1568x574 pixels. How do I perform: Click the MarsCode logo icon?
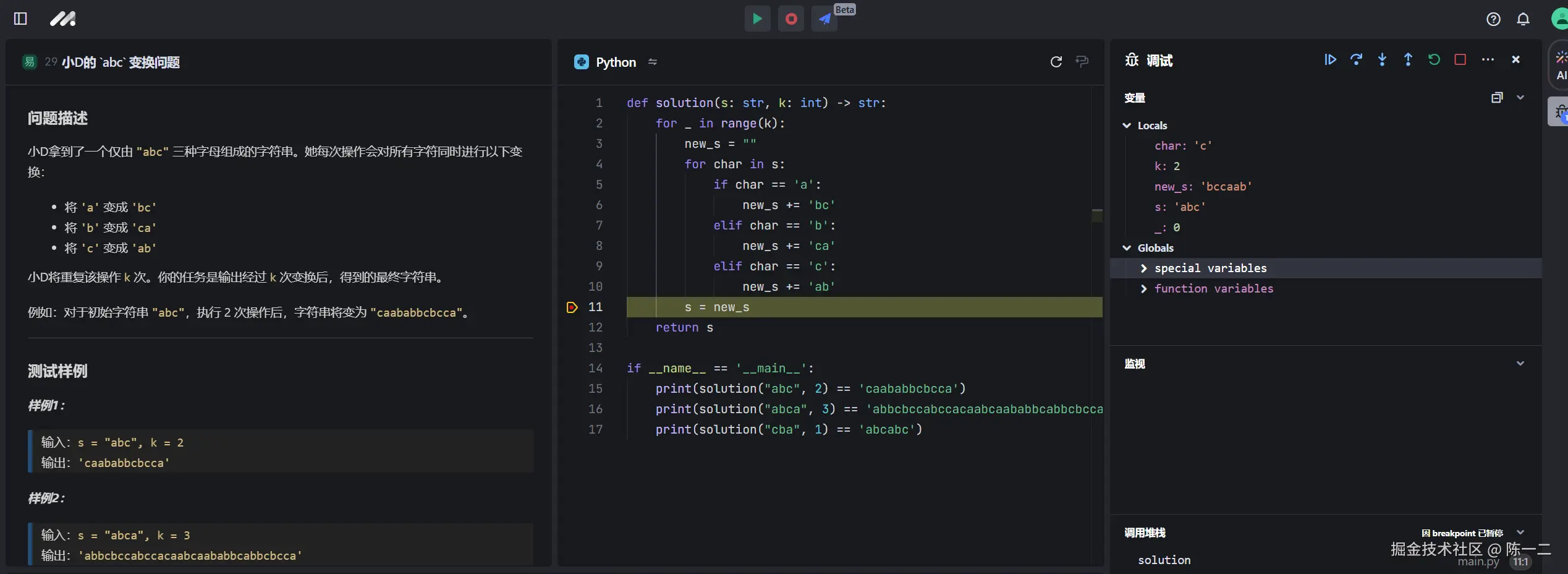[62, 19]
